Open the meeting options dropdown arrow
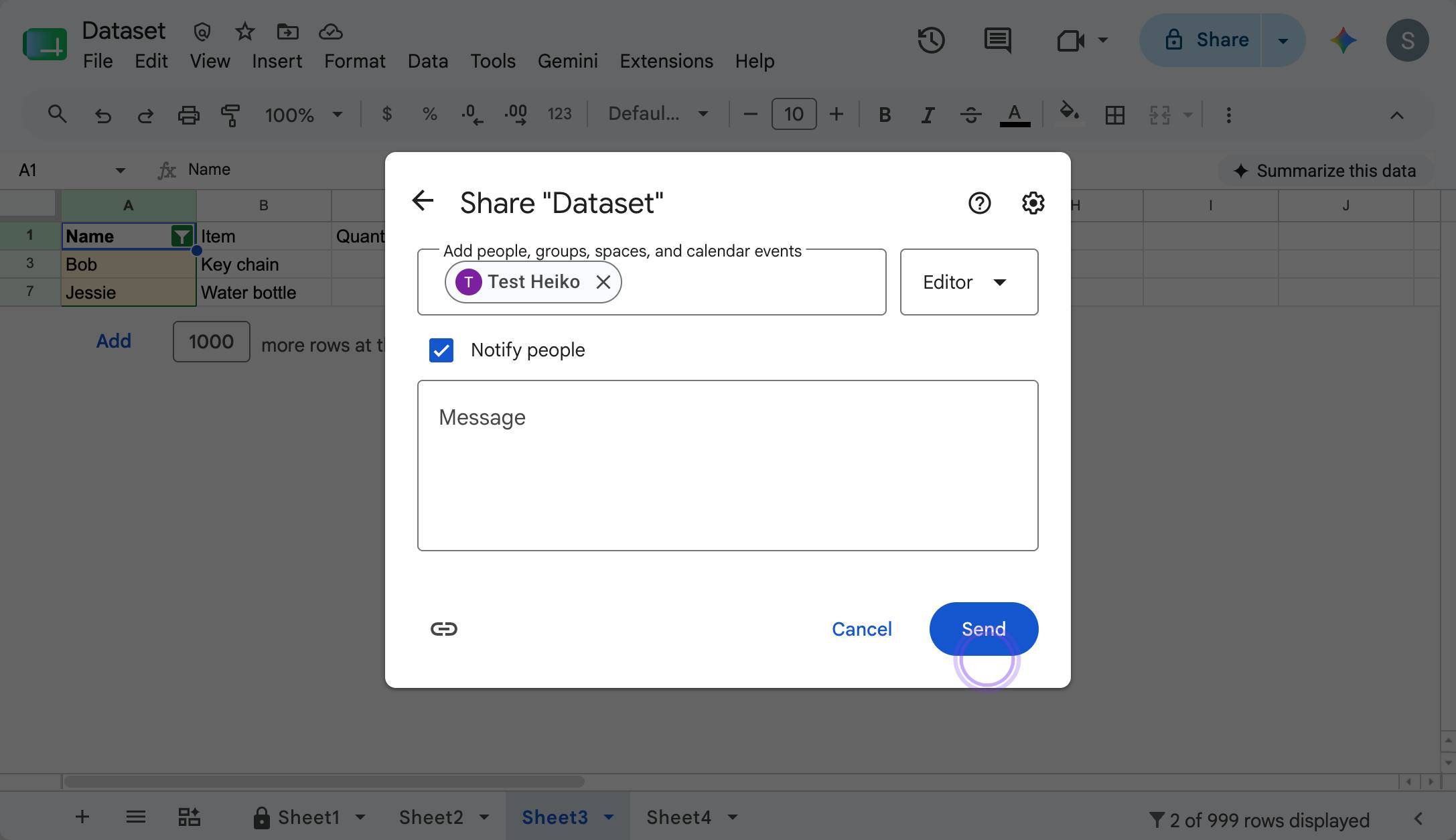Viewport: 1456px width, 840px height. pos(1102,40)
